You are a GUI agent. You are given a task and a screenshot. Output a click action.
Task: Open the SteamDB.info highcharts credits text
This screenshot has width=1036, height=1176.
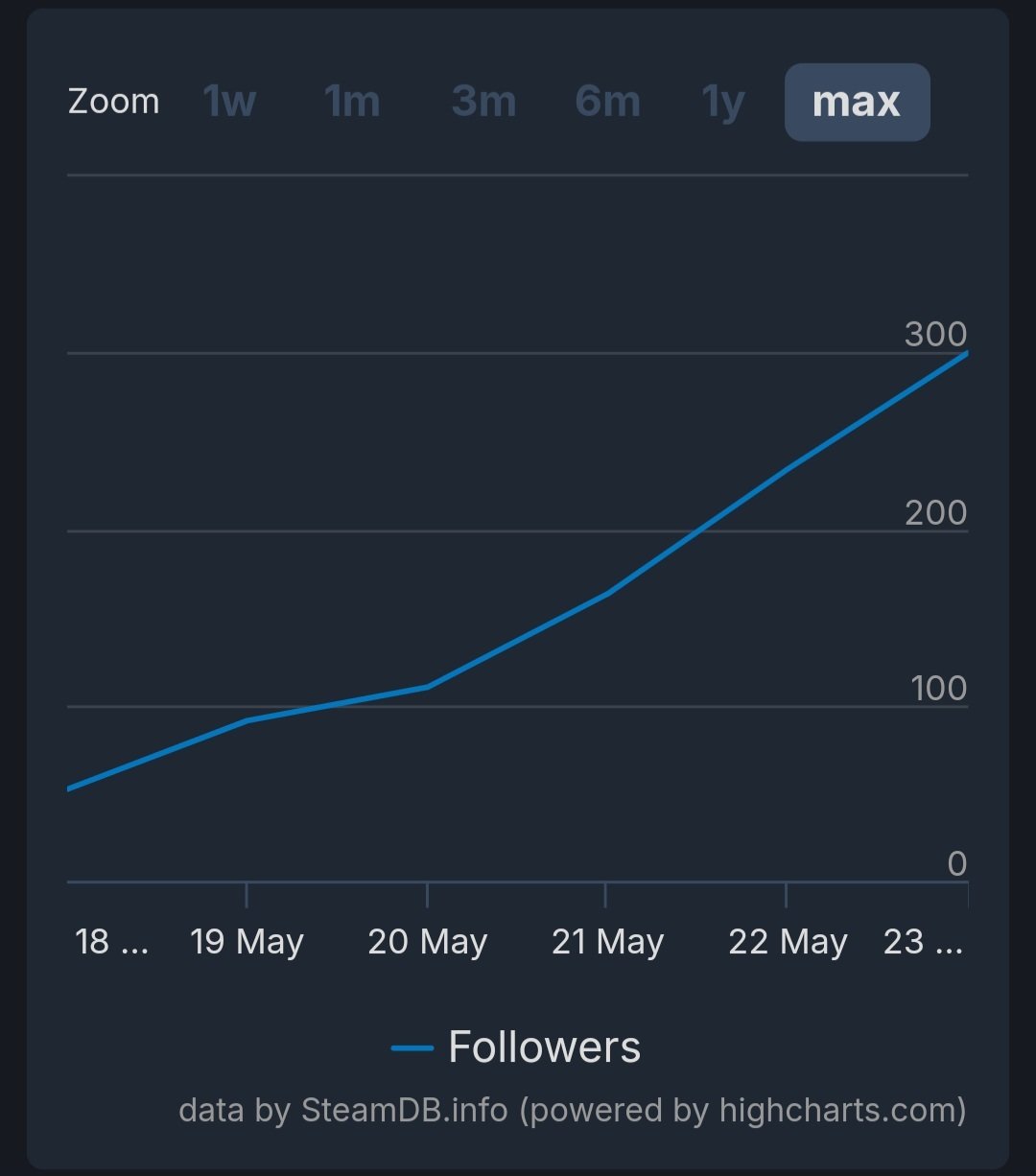(x=572, y=1110)
